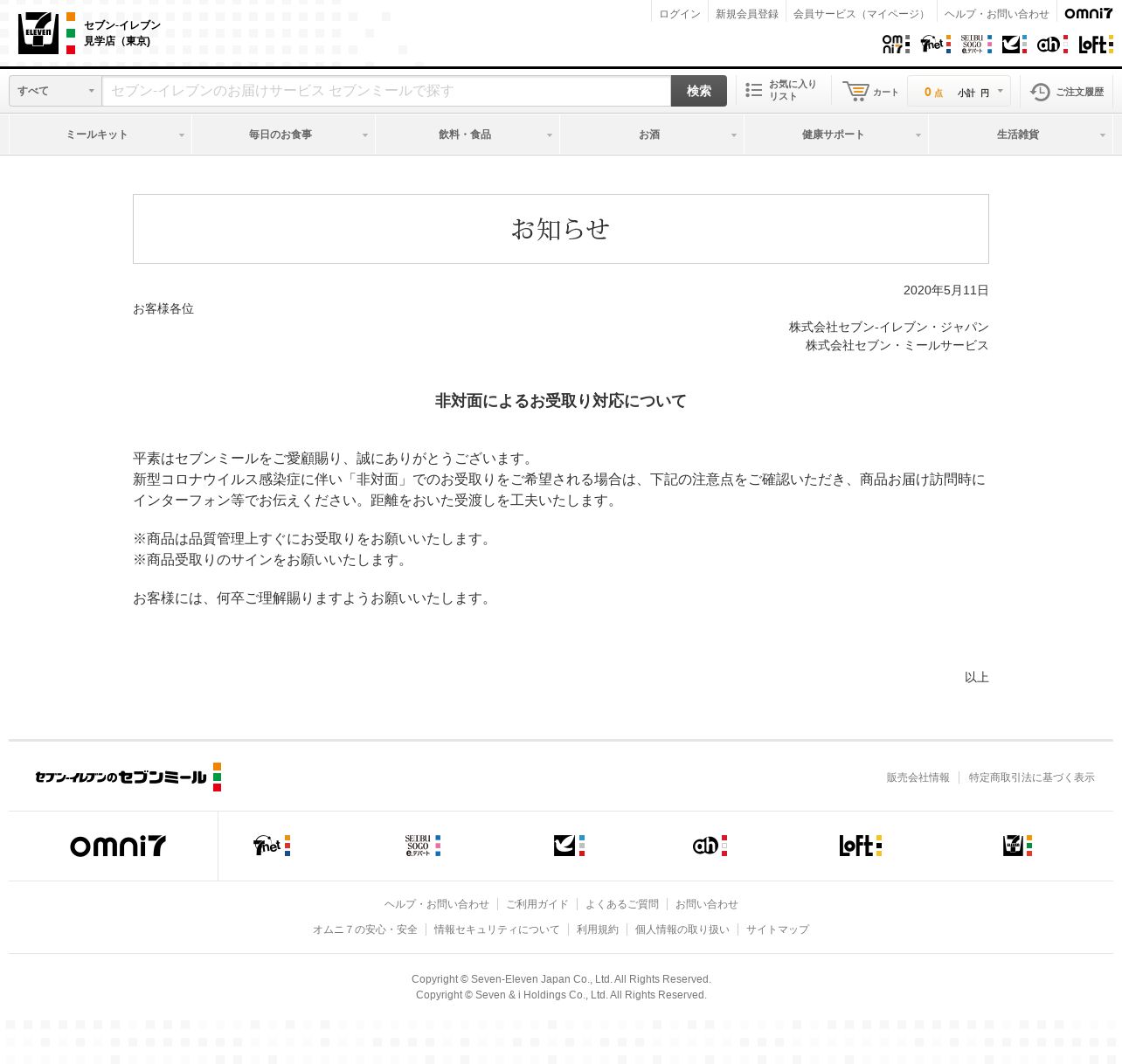Open オムニ７の安心・安全 link
The height and width of the screenshot is (1064, 1122).
365,929
